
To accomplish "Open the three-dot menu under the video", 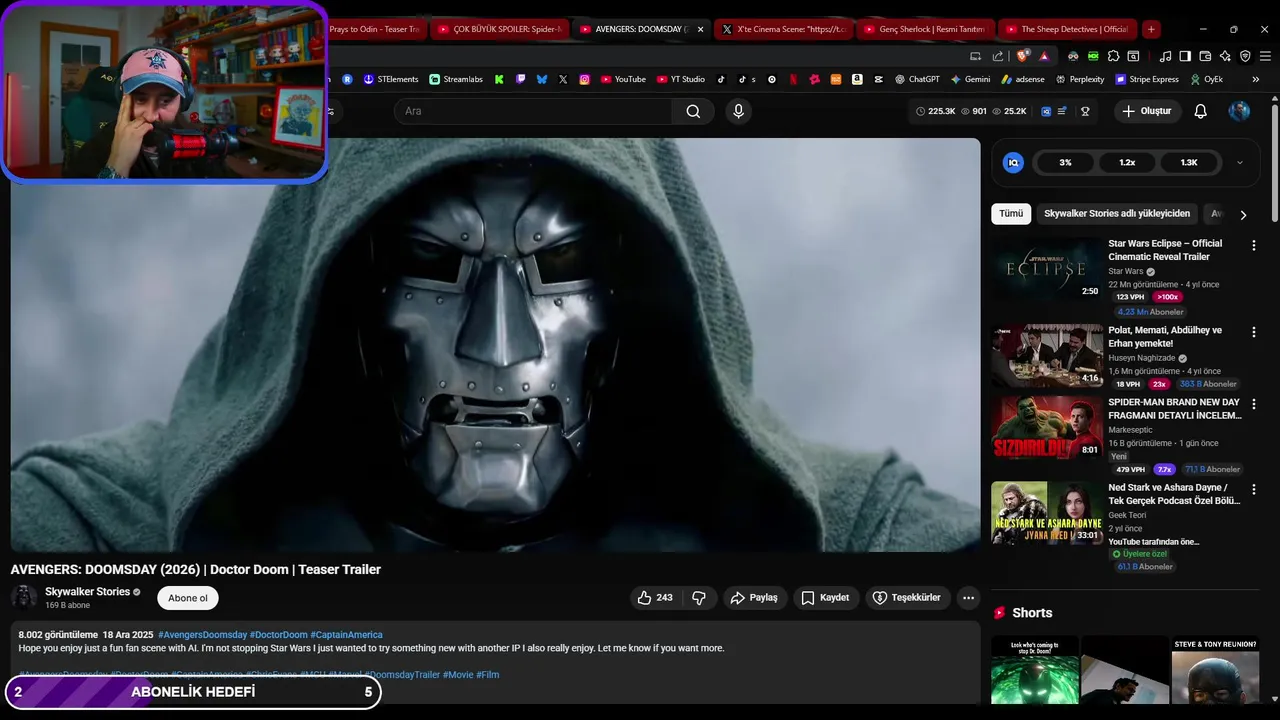I will pos(968,598).
